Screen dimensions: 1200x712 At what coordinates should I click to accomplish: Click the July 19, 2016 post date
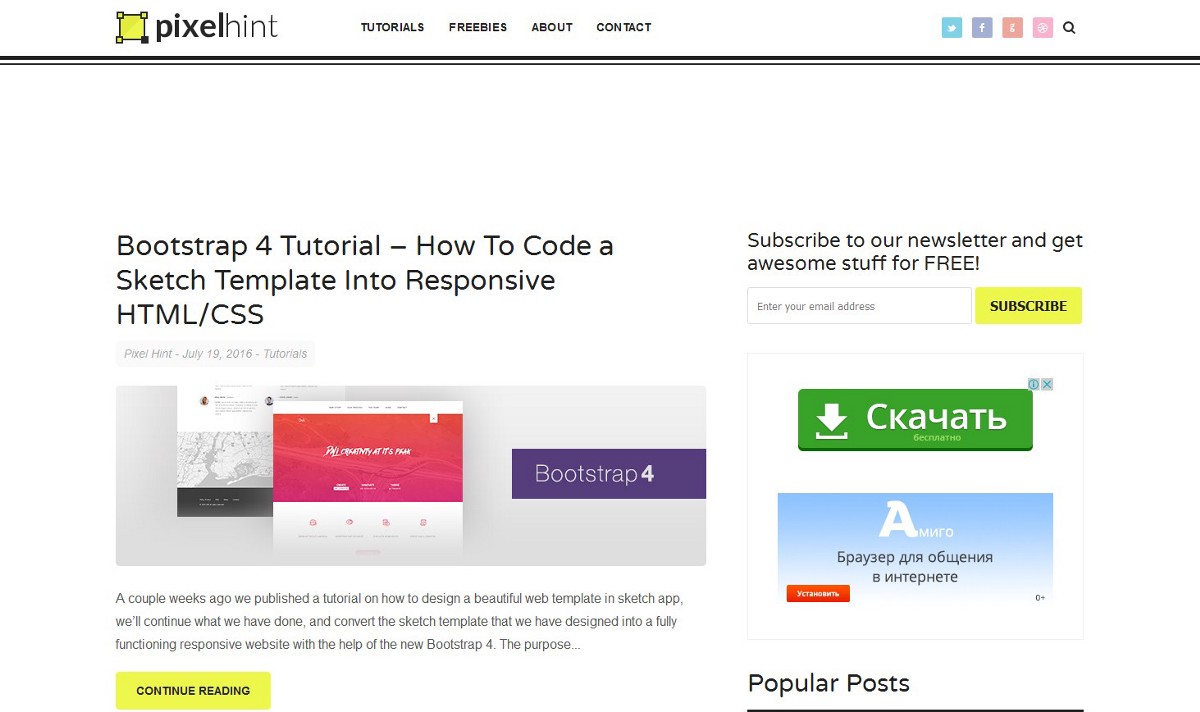[x=217, y=354]
